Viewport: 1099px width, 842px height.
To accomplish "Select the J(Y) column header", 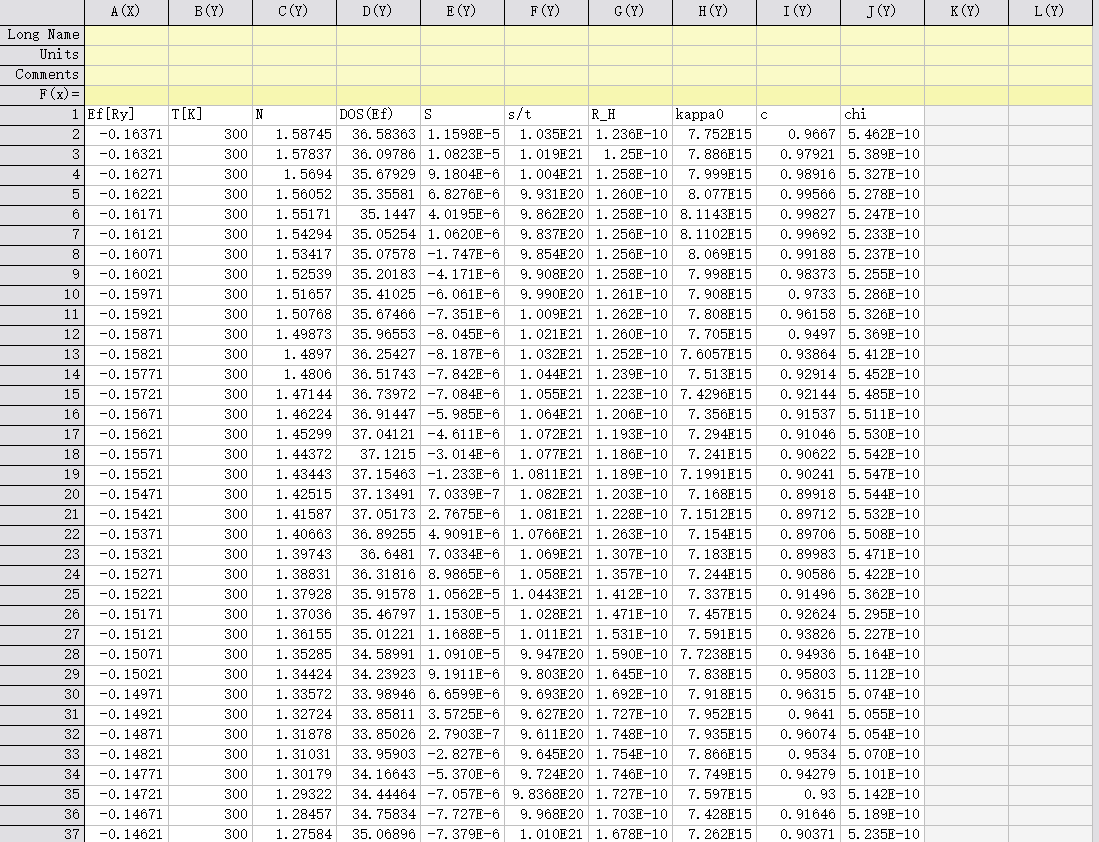I will (x=882, y=11).
